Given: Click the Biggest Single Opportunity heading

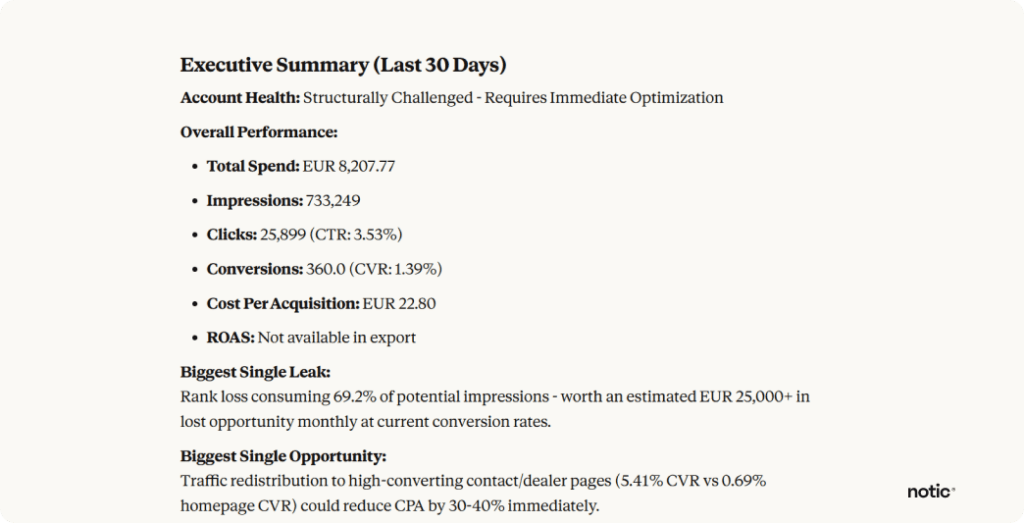Looking at the screenshot, I should click(283, 456).
